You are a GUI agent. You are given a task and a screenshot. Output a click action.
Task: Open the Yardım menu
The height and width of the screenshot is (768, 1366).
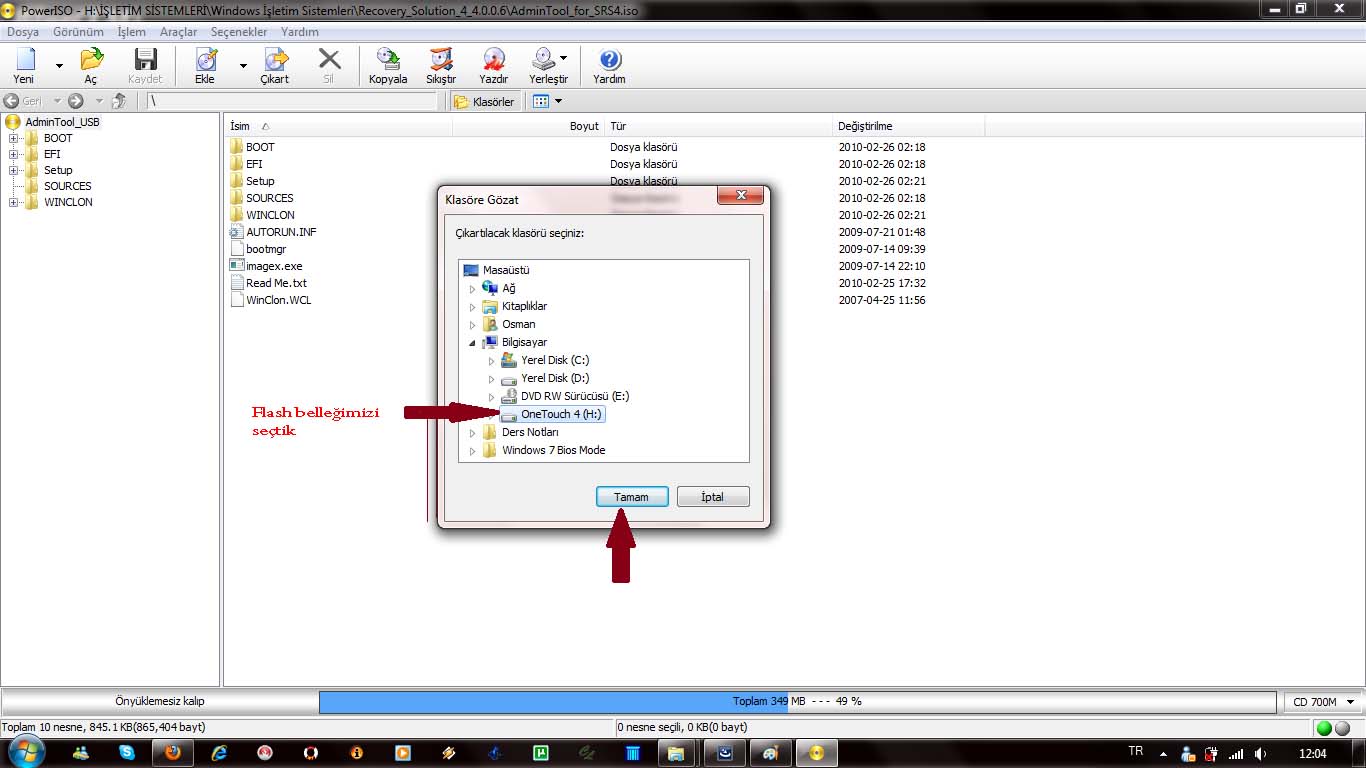click(x=300, y=32)
